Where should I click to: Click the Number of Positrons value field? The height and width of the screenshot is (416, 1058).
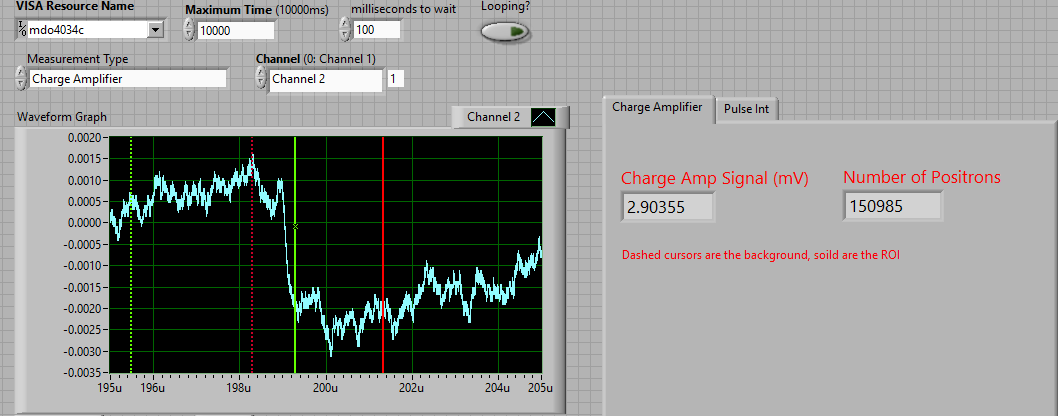tap(892, 207)
